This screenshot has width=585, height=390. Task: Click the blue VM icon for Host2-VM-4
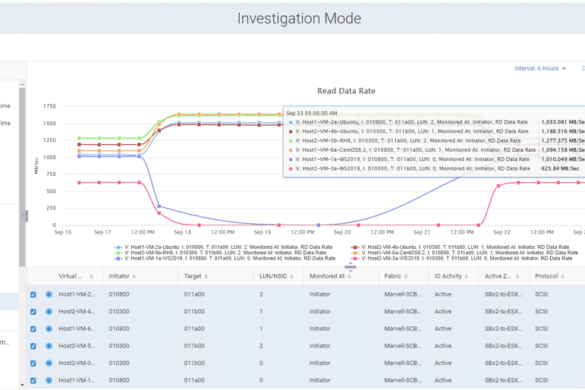[x=49, y=312]
